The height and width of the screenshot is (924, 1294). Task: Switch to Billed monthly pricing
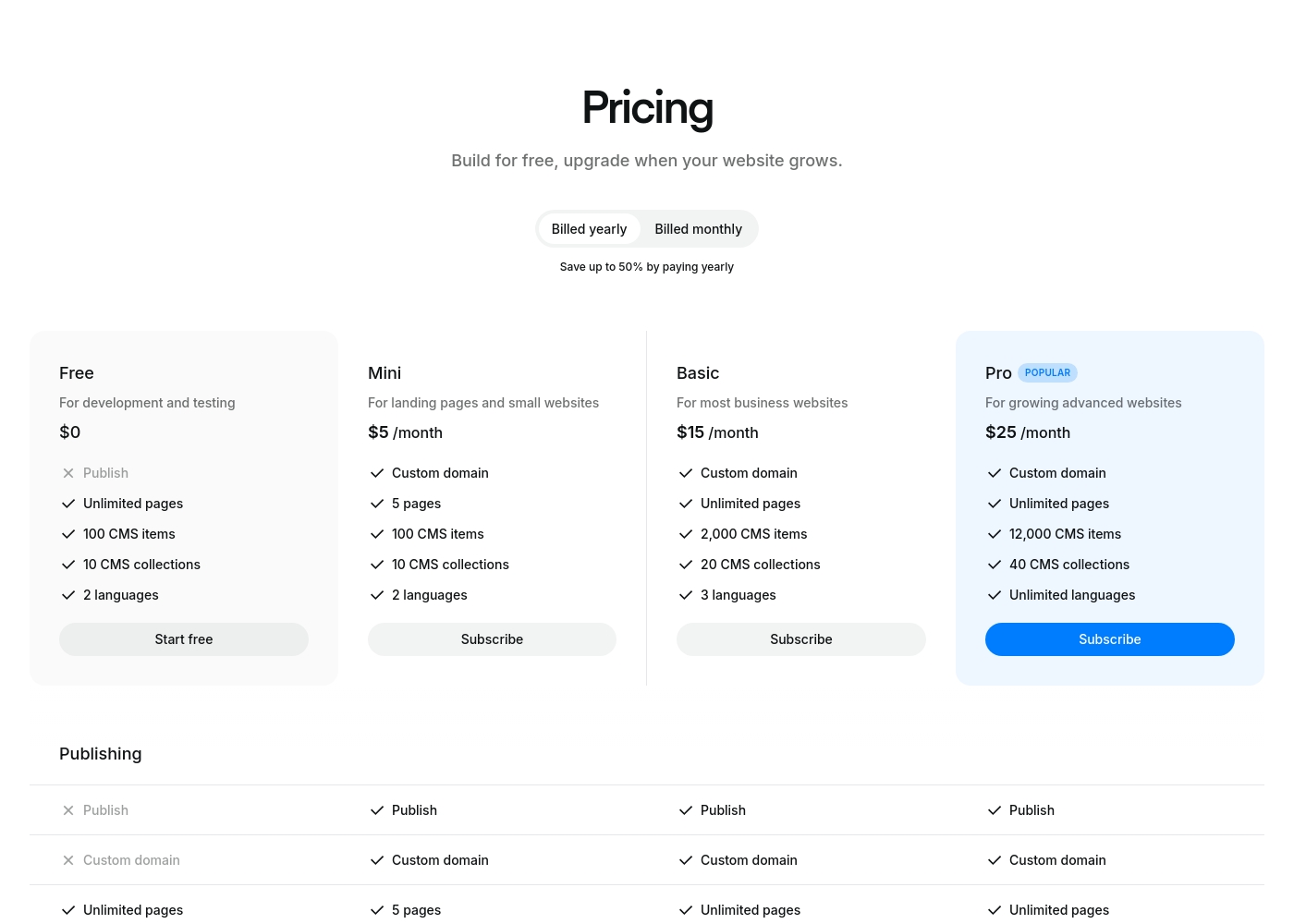[x=698, y=229]
